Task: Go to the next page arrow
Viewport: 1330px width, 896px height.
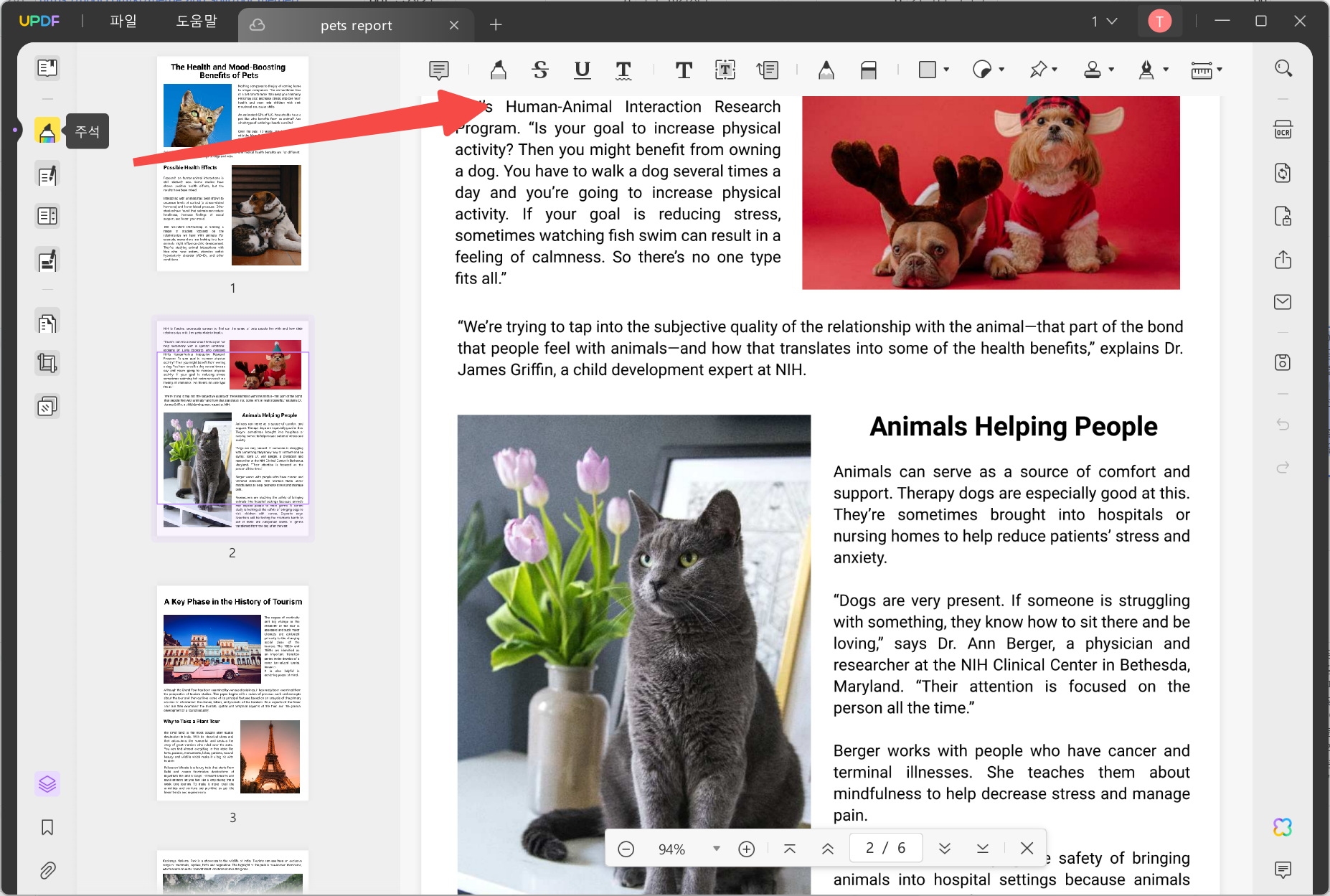Action: 945,849
